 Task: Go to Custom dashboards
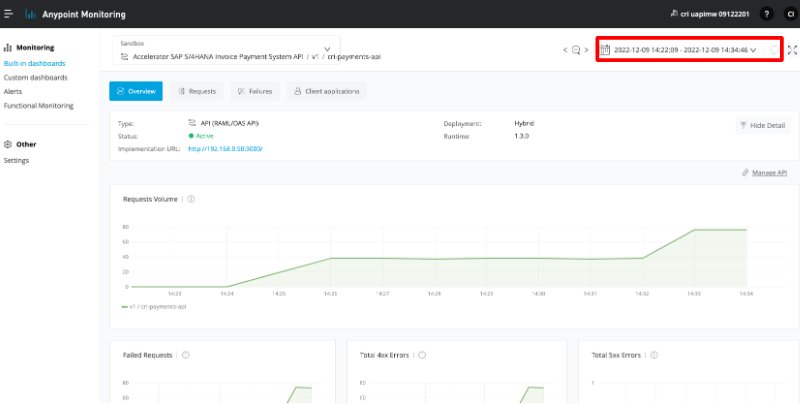[36, 78]
